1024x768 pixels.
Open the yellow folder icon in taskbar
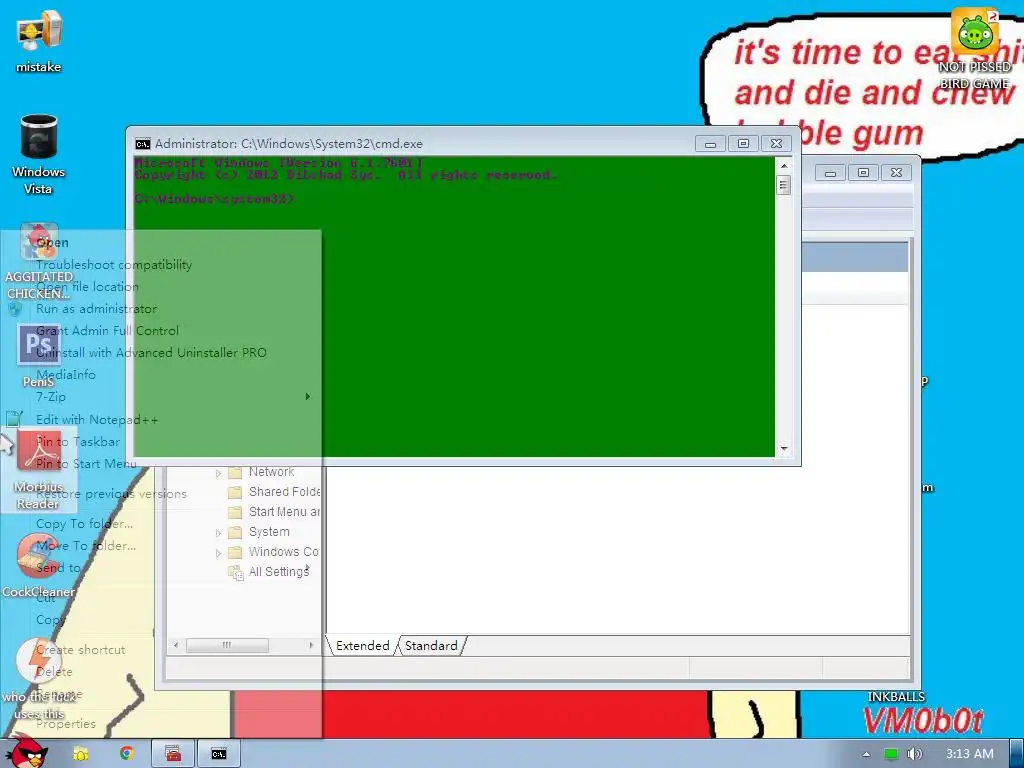coord(81,754)
